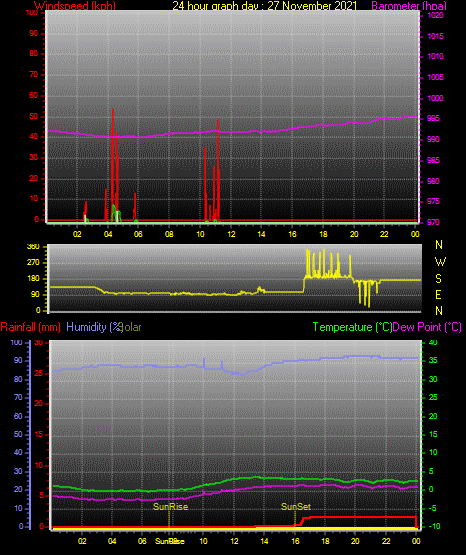Click the 995 value on barometer axis
The height and width of the screenshot is (555, 466).
(x=433, y=118)
